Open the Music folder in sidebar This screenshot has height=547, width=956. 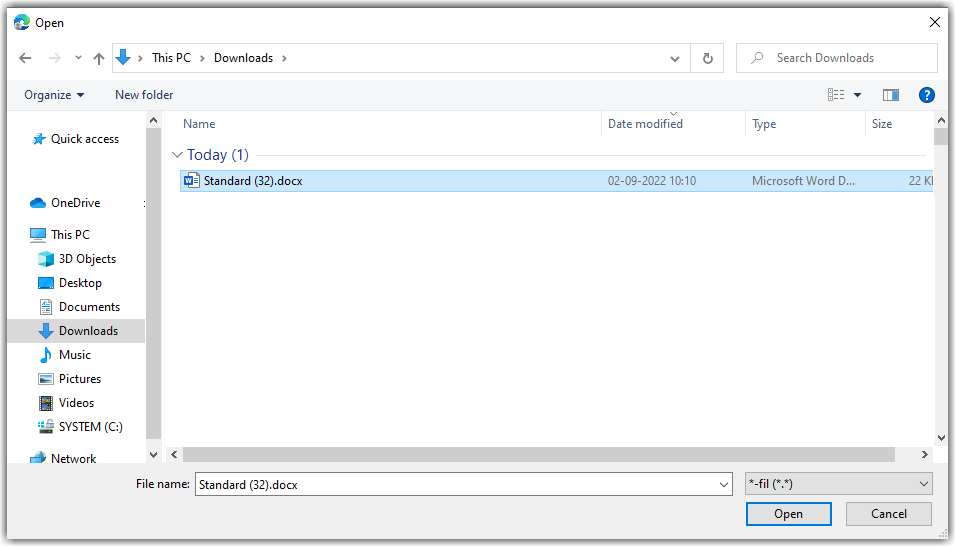[74, 355]
